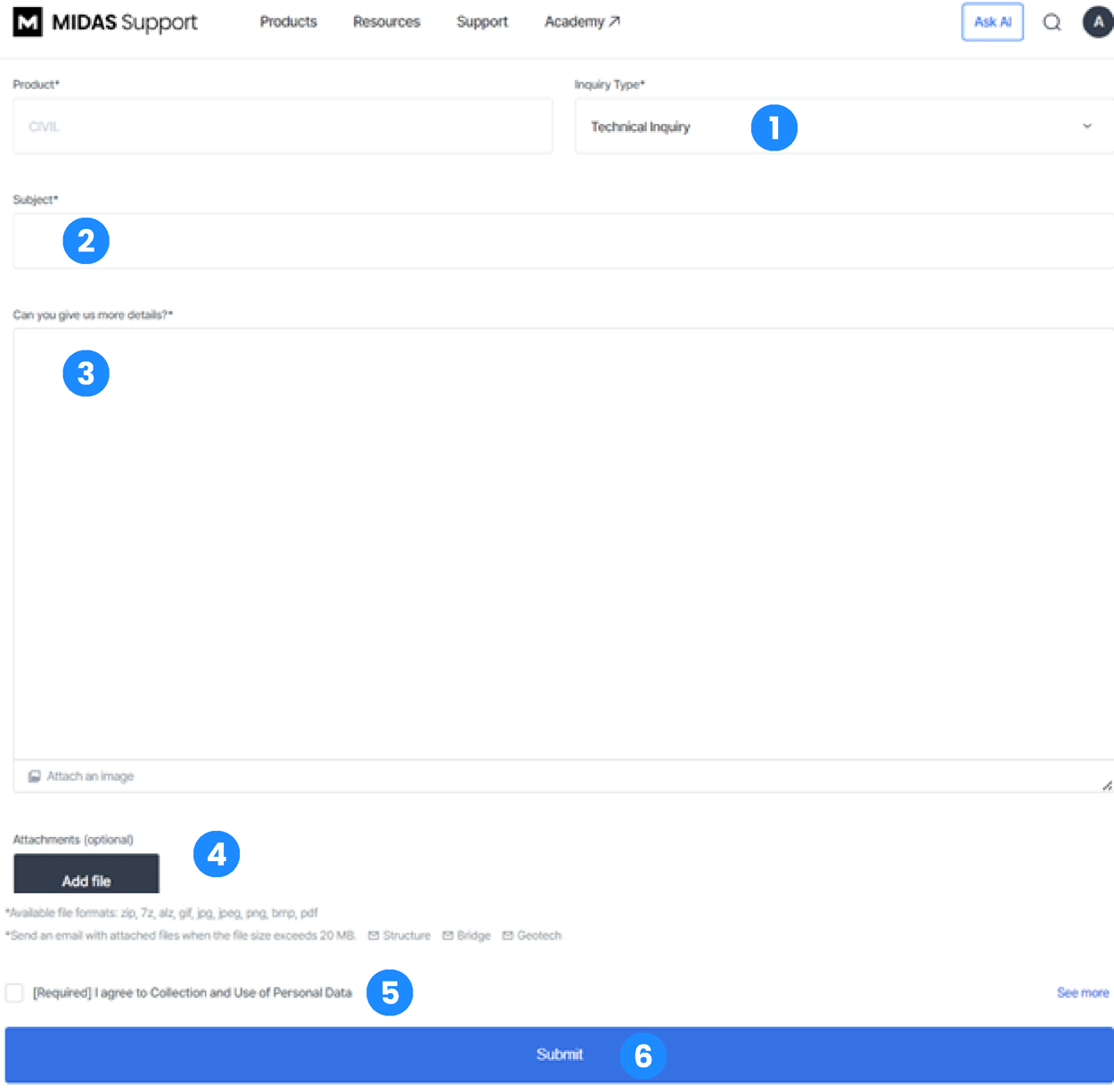This screenshot has width=1114, height=1092.
Task: Click the Bridge email link
Action: tap(467, 935)
